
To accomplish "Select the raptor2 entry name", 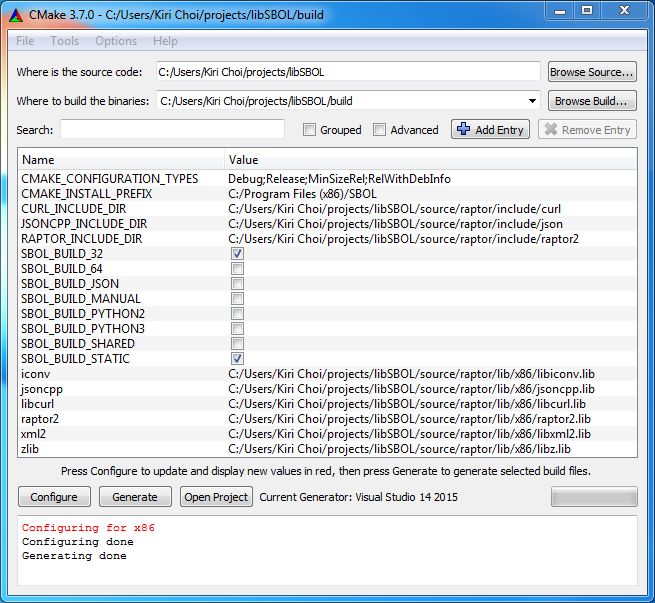I will [40, 419].
